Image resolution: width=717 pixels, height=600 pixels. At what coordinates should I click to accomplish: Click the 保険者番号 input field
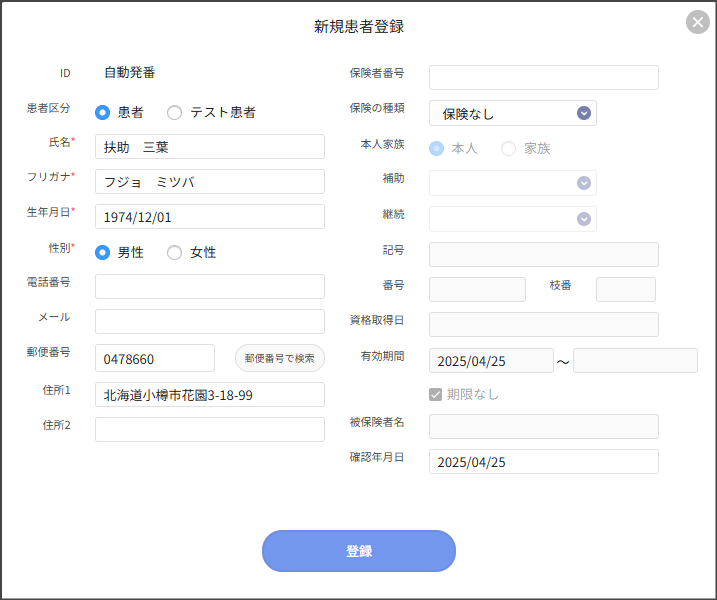[543, 78]
